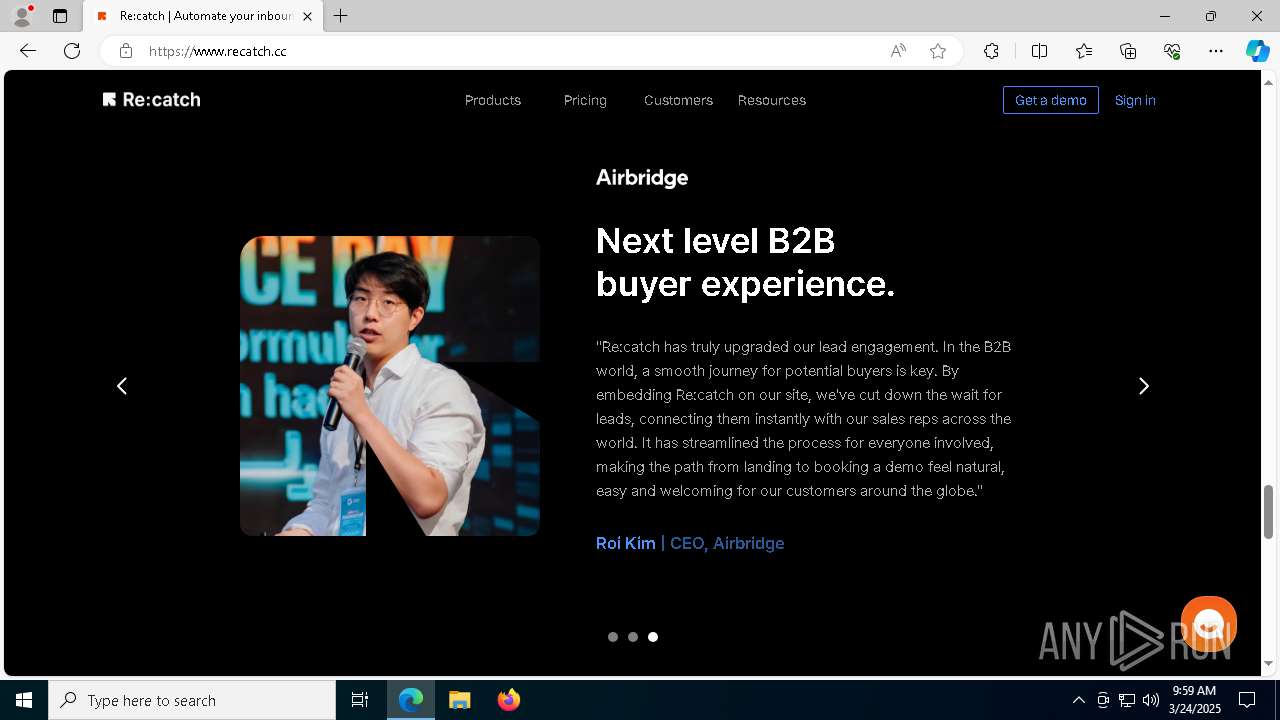Select Microsoft Edge taskbar icon
This screenshot has height=720, width=1280.
pyautogui.click(x=411, y=700)
